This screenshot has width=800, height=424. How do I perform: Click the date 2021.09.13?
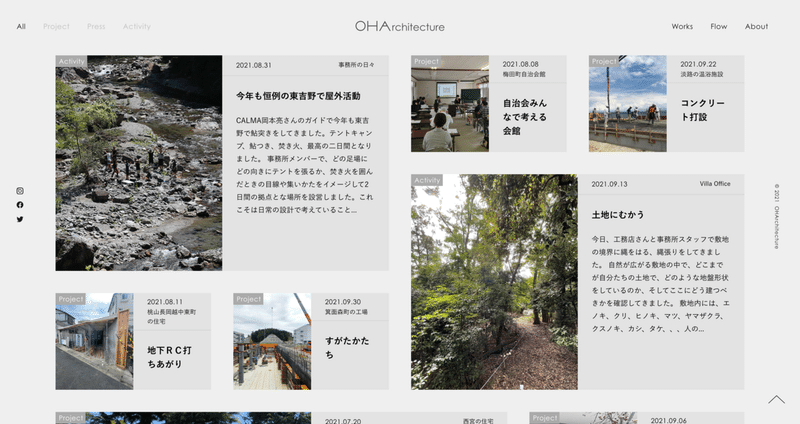[609, 184]
